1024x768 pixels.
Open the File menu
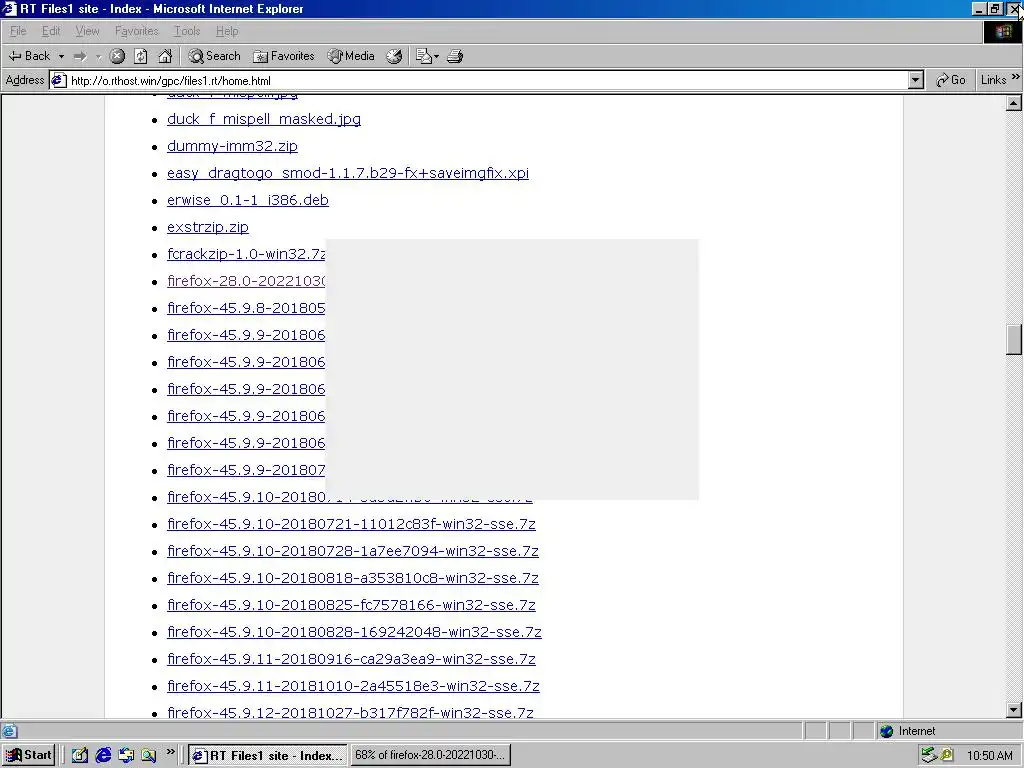(18, 31)
